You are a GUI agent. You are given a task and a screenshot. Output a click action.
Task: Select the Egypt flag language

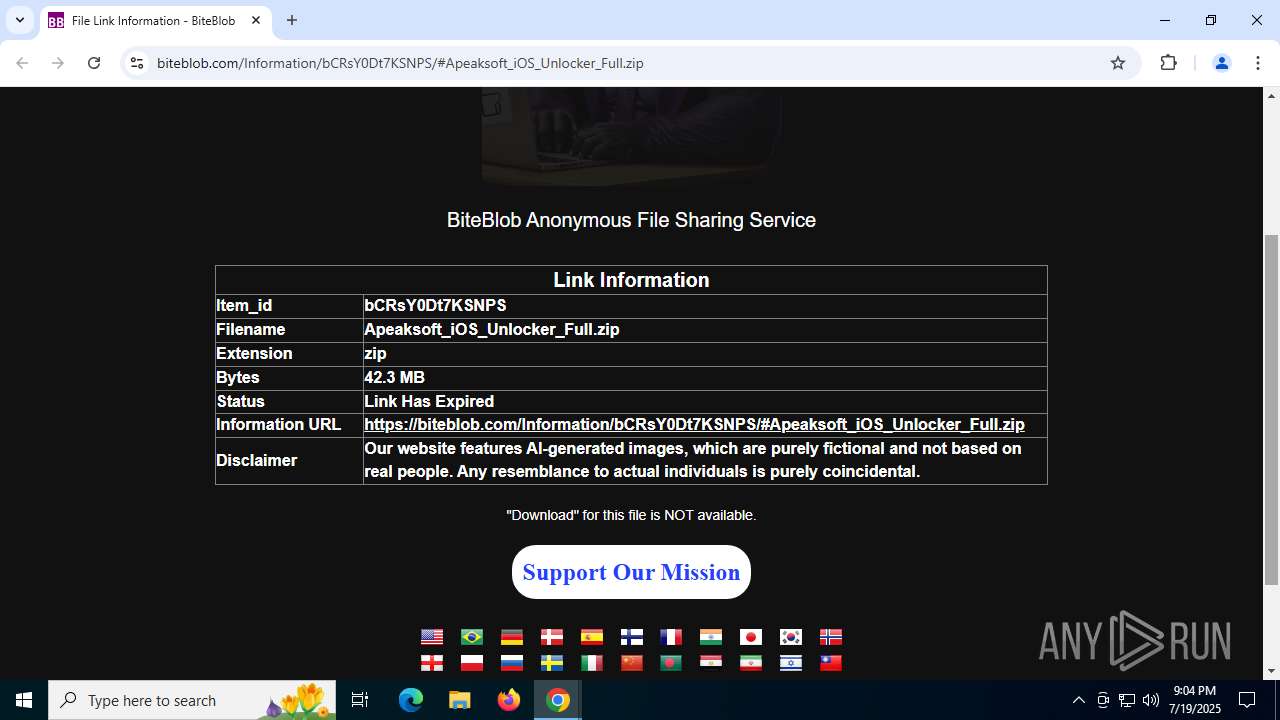[x=711, y=663]
